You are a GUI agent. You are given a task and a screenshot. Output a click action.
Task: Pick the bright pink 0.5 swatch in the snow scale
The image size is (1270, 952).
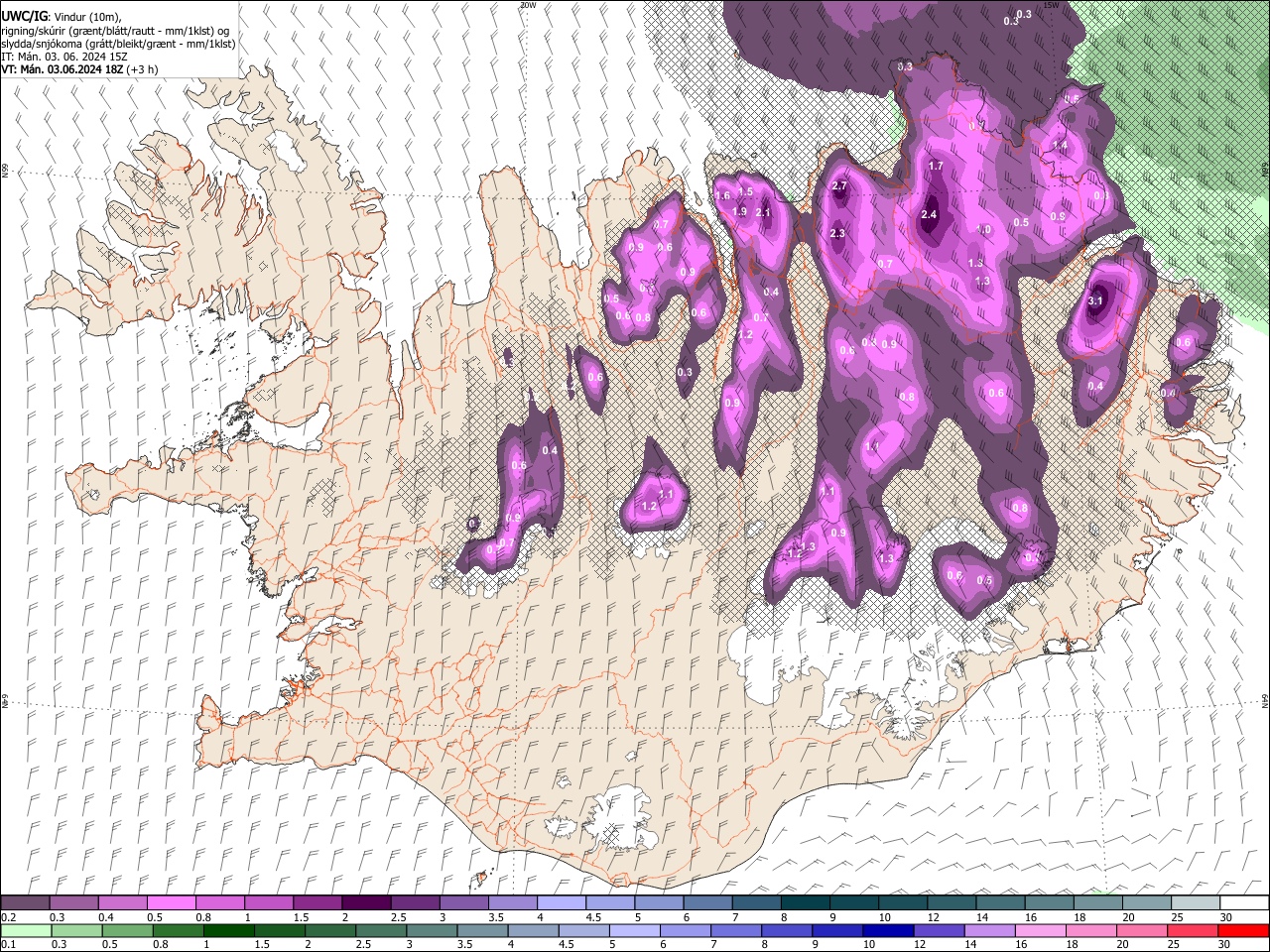171,903
